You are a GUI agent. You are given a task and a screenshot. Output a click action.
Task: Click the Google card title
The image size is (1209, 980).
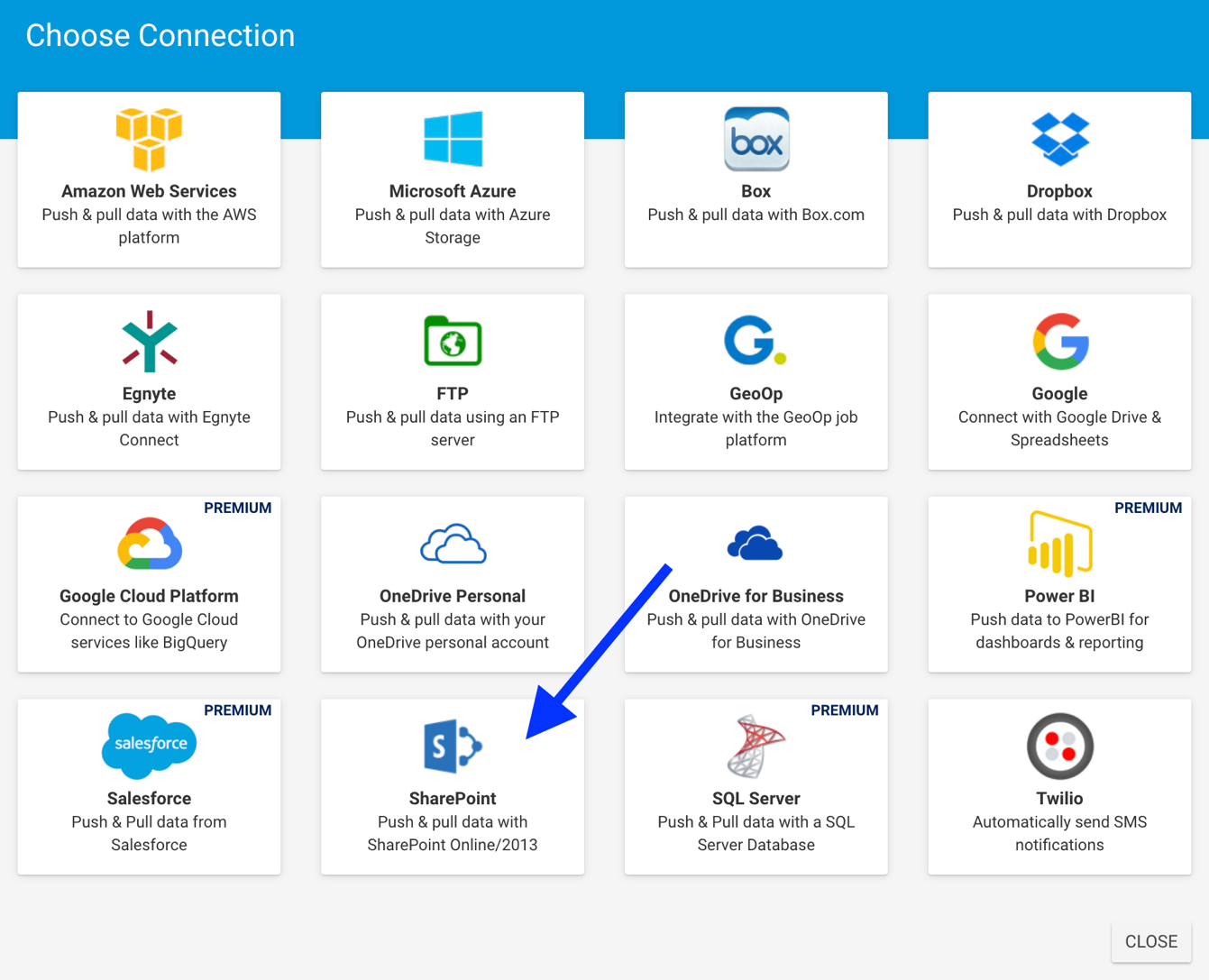click(x=1060, y=394)
